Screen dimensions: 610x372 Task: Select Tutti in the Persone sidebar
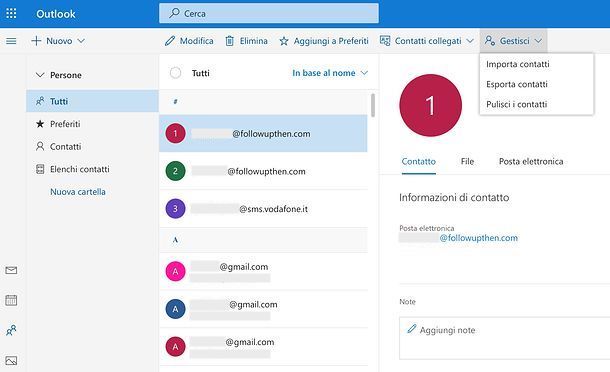[x=93, y=101]
